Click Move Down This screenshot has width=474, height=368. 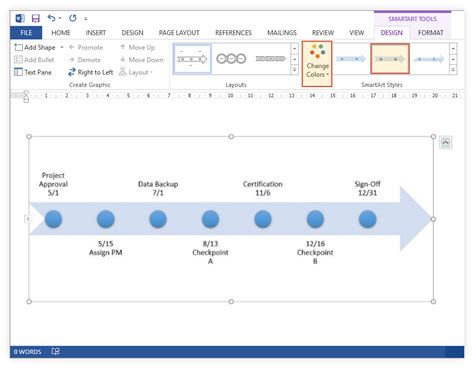[x=142, y=60]
